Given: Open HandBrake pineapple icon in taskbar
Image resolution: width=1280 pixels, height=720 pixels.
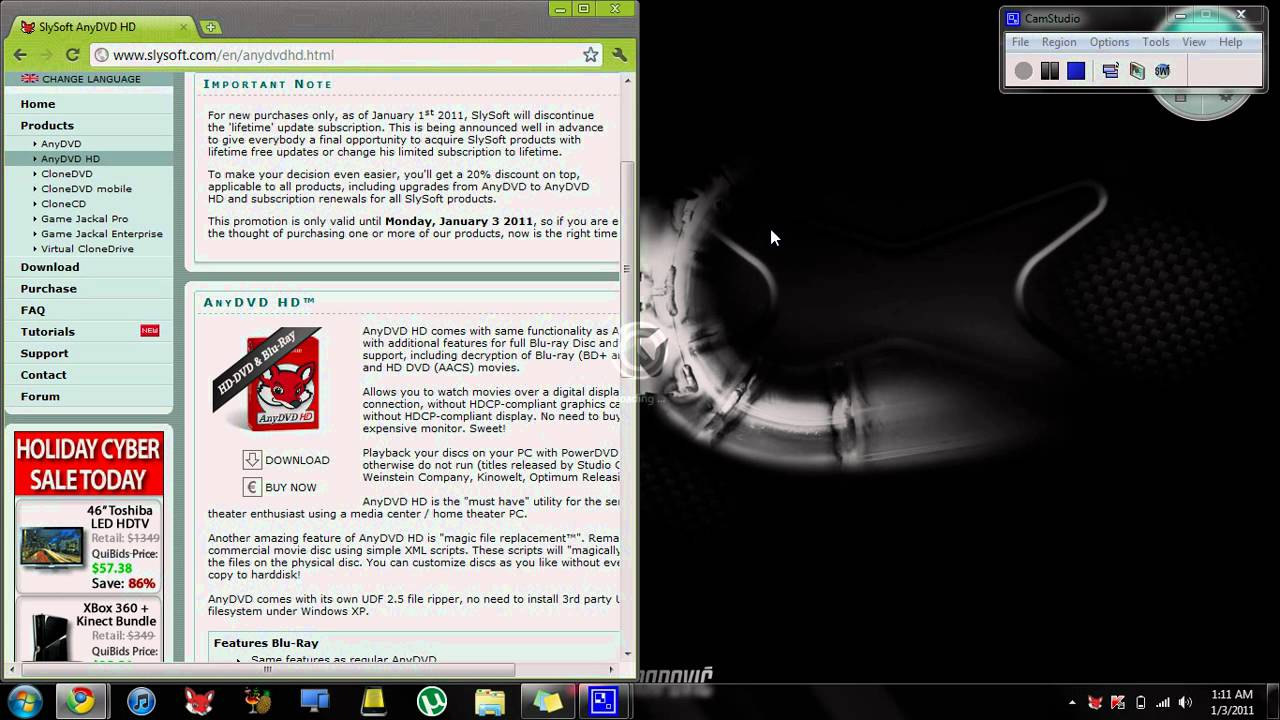Looking at the screenshot, I should (x=257, y=702).
